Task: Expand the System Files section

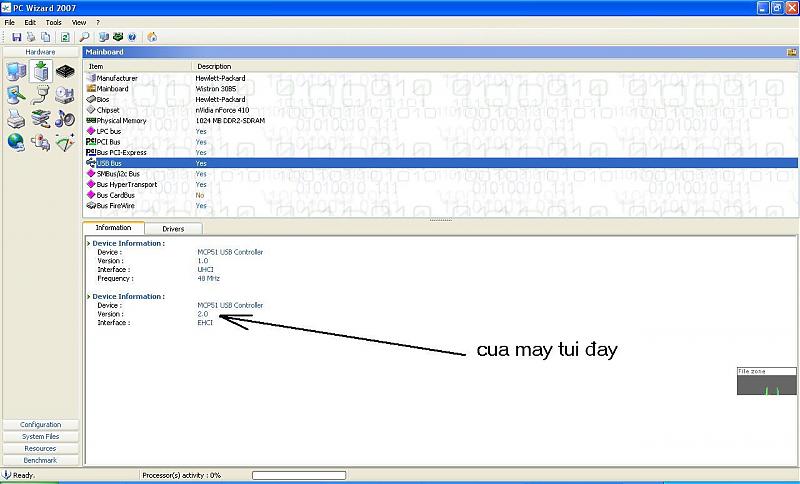Action: pyautogui.click(x=40, y=437)
